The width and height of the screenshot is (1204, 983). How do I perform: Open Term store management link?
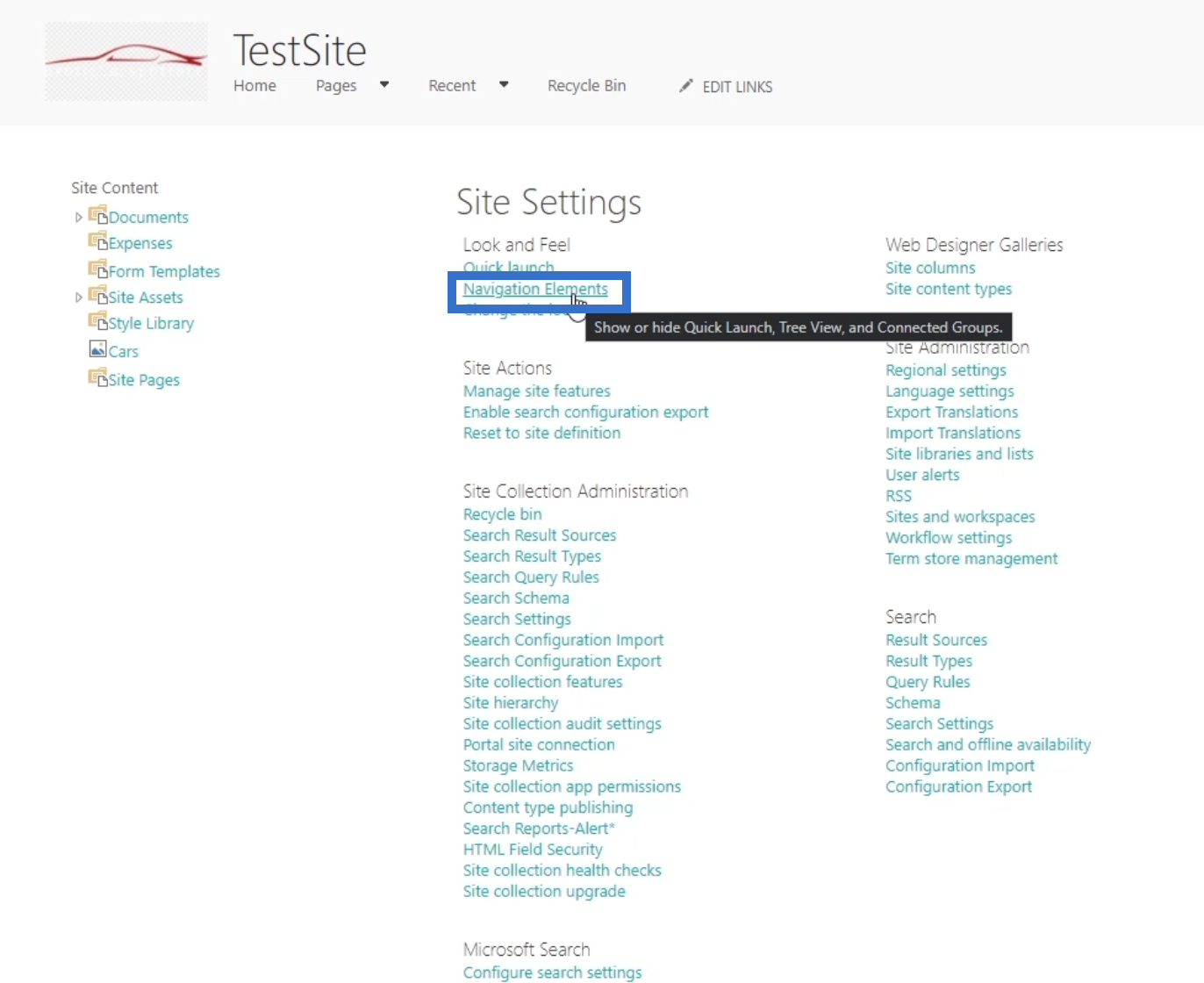(971, 559)
